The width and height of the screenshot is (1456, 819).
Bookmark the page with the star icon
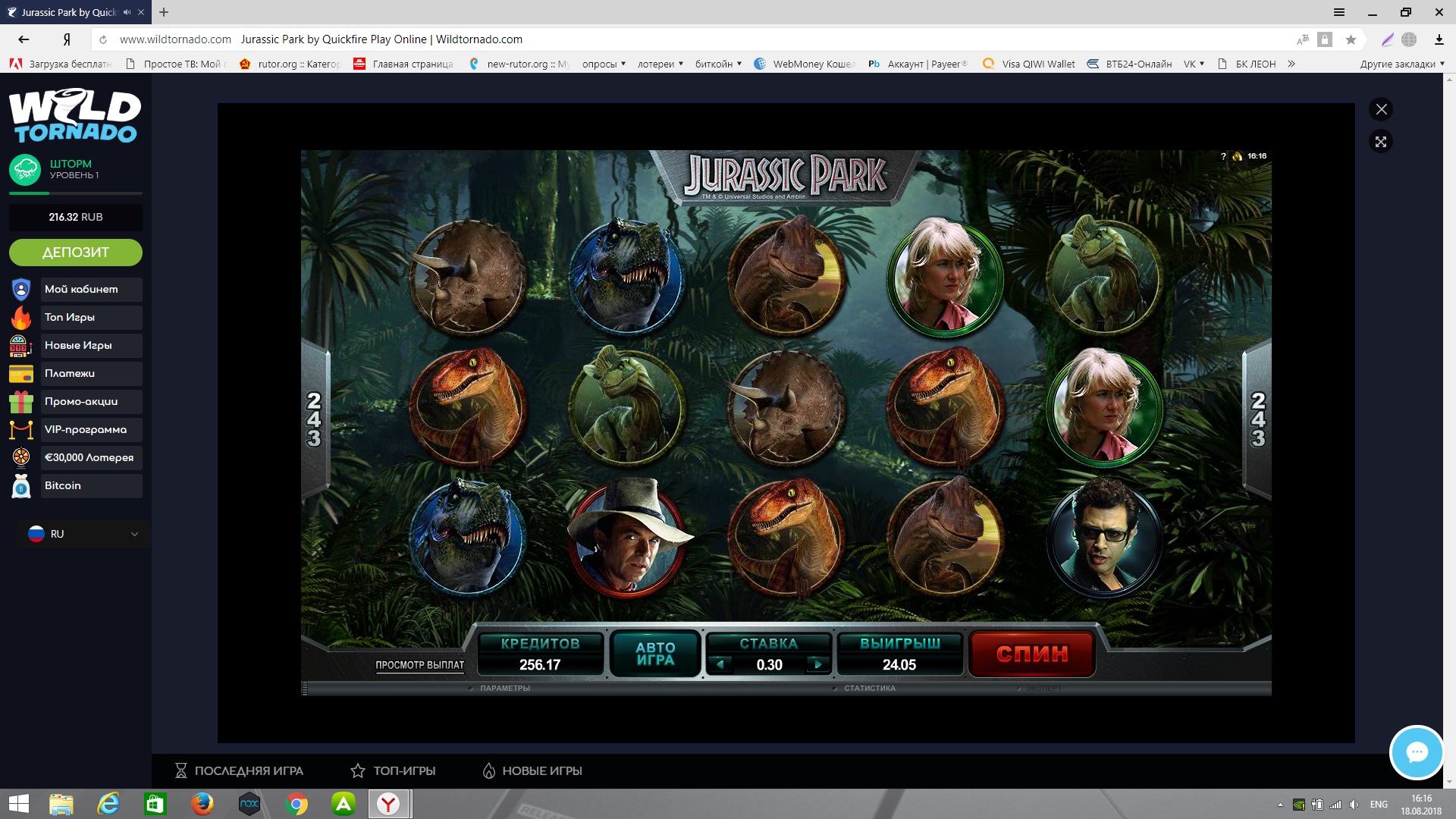point(1351,39)
